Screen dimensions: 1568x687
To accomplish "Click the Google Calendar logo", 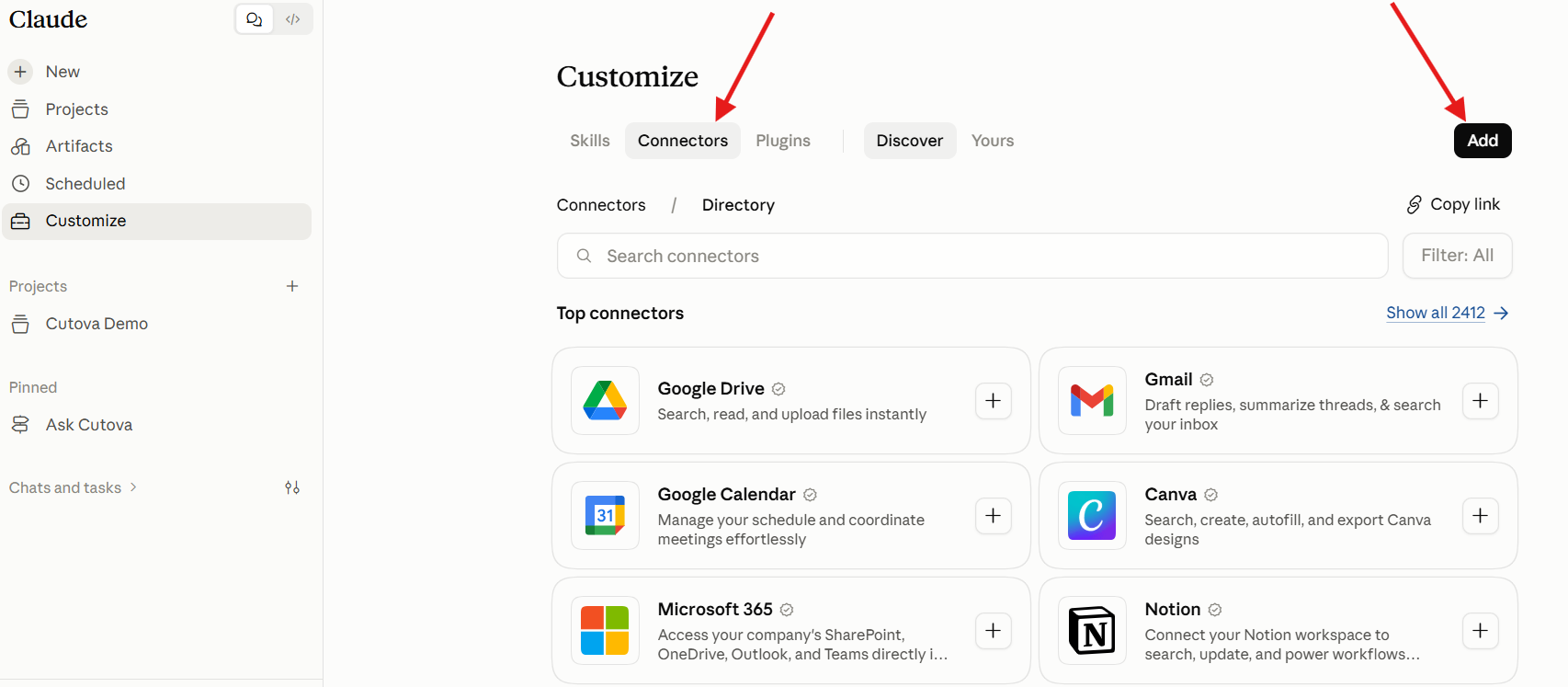I will click(605, 516).
